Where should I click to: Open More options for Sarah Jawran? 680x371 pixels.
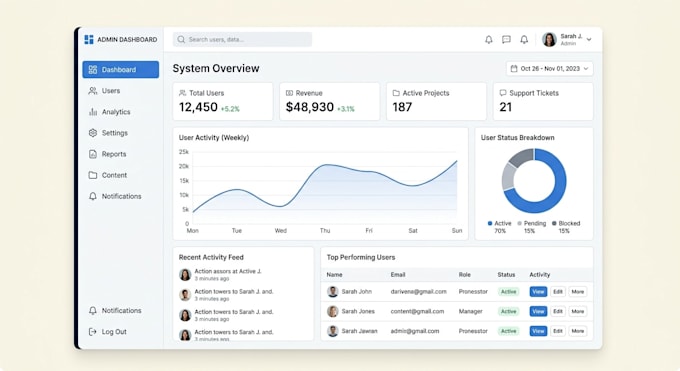(x=578, y=331)
